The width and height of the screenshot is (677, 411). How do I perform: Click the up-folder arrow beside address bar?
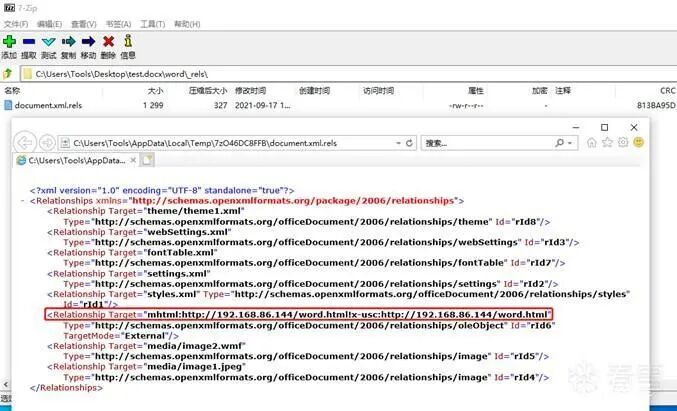(x=7, y=74)
